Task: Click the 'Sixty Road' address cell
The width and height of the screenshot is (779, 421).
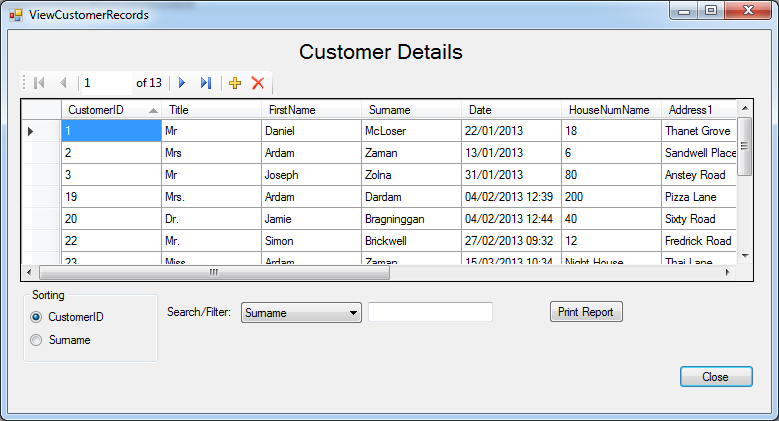Action: (699, 219)
